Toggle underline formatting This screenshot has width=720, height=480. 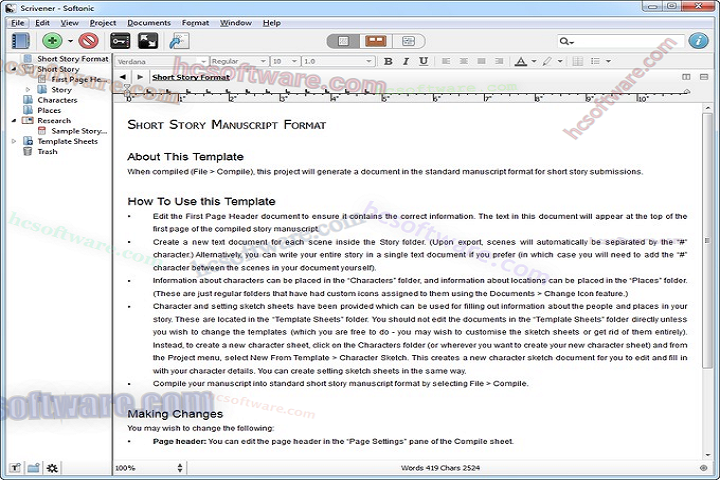[423, 61]
